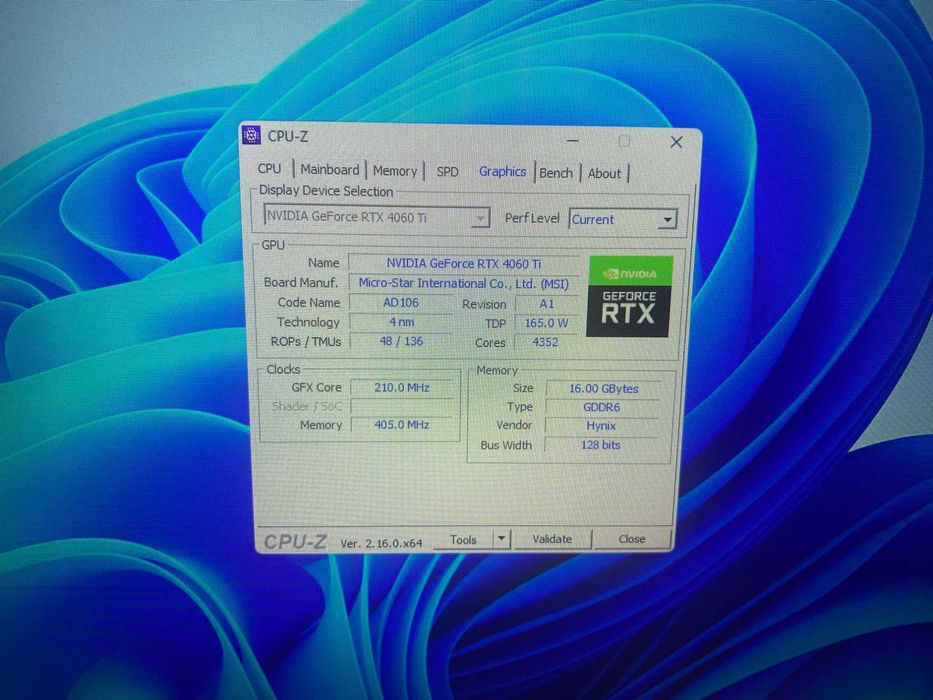Click the 4352 cores value
This screenshot has height=700, width=933.
545,342
